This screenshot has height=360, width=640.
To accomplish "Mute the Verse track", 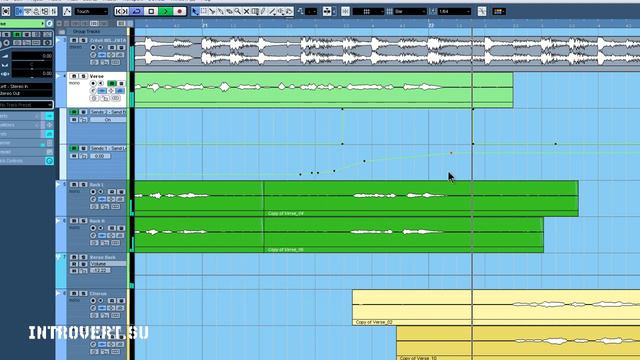I will click(73, 76).
